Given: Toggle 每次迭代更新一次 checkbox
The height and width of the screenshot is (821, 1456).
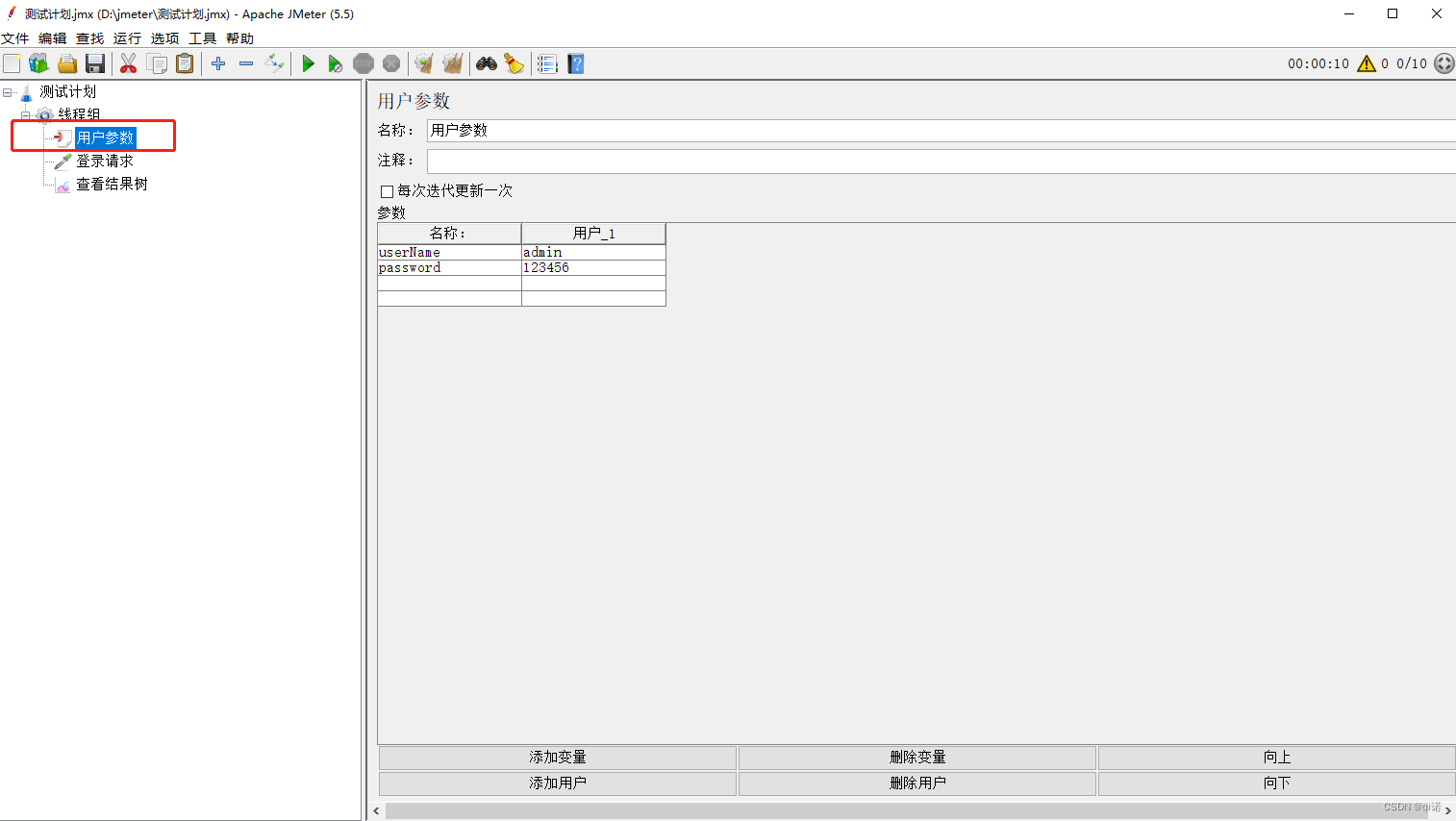Looking at the screenshot, I should pos(387,191).
